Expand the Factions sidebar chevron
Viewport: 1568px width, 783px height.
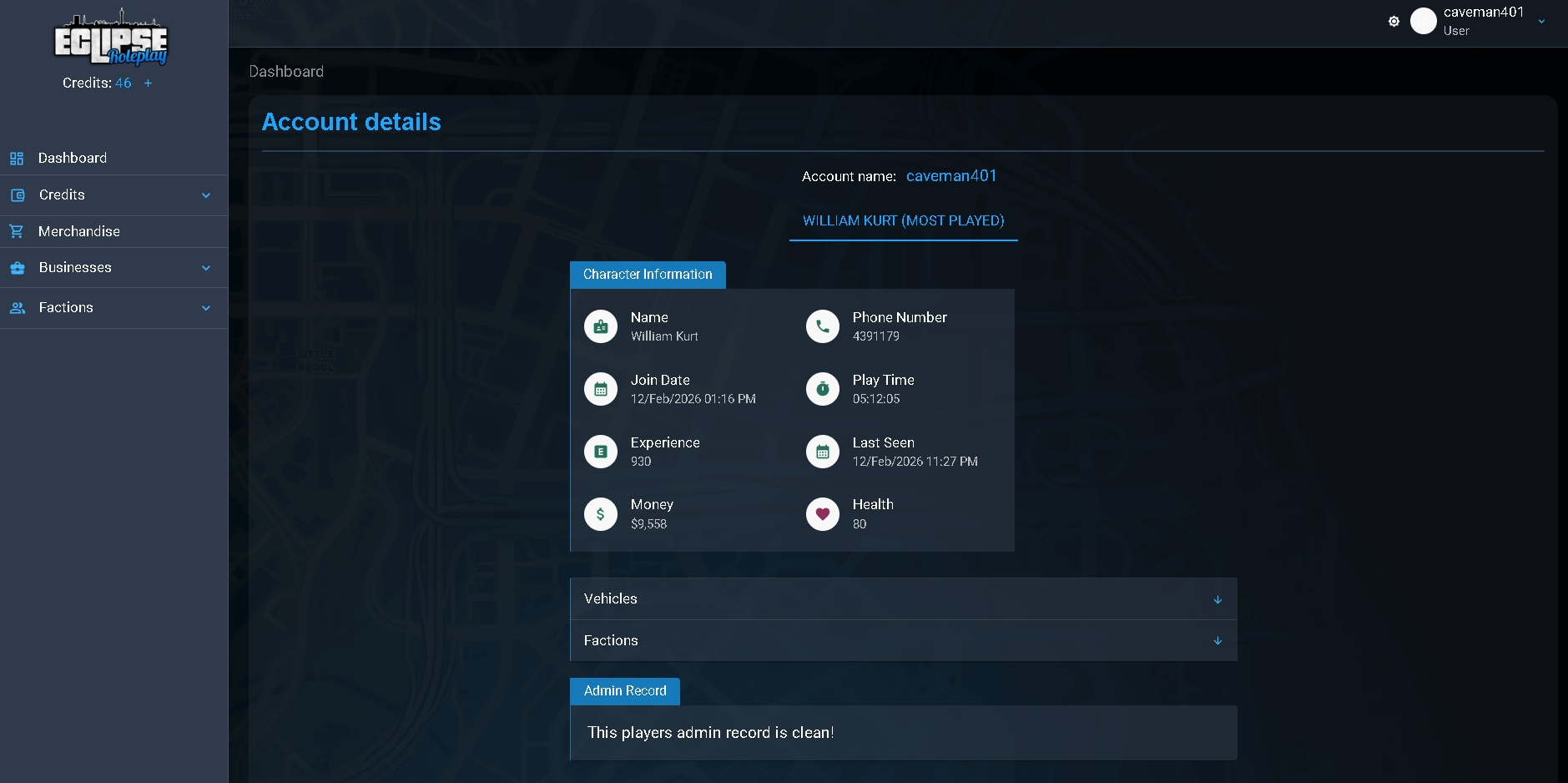pos(206,308)
